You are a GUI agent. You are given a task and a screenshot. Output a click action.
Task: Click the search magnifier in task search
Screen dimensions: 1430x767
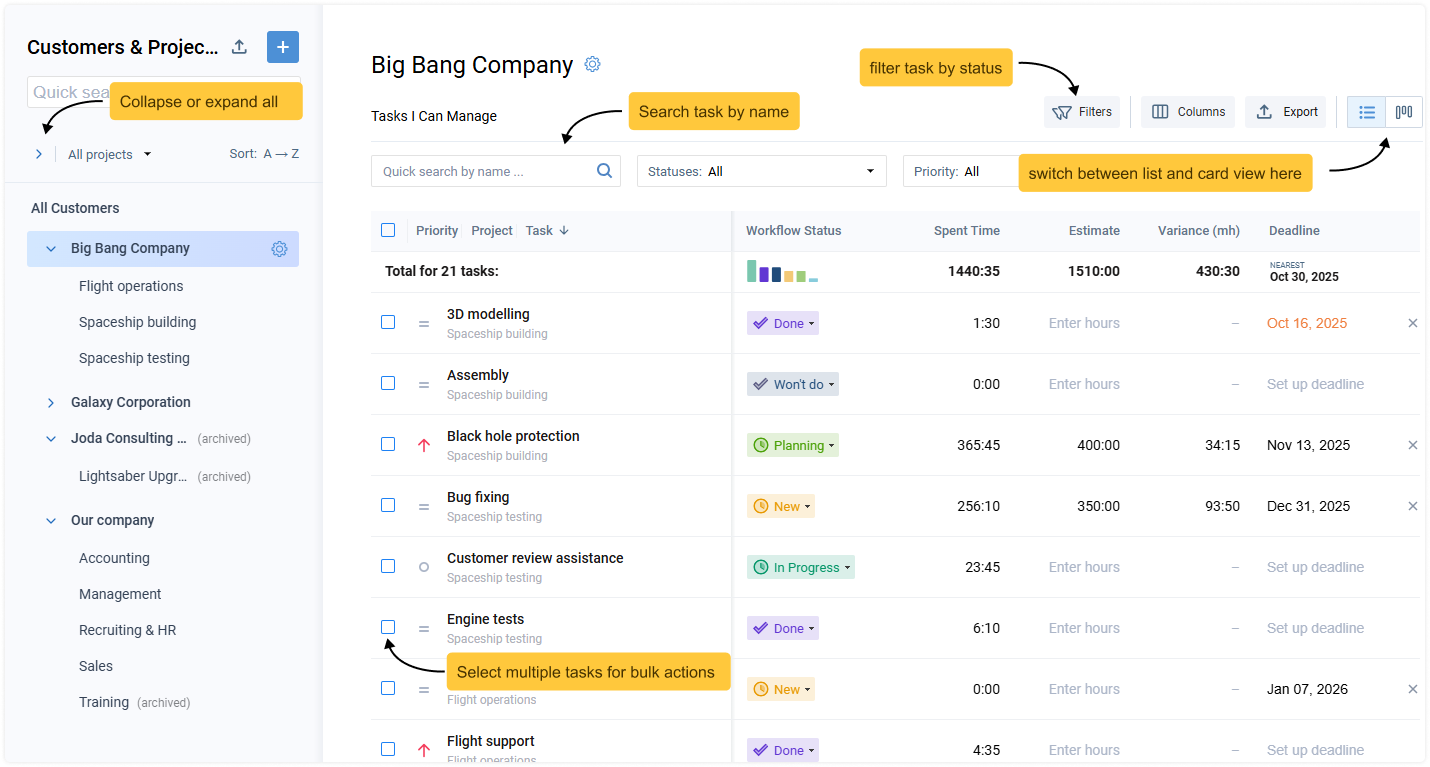604,171
